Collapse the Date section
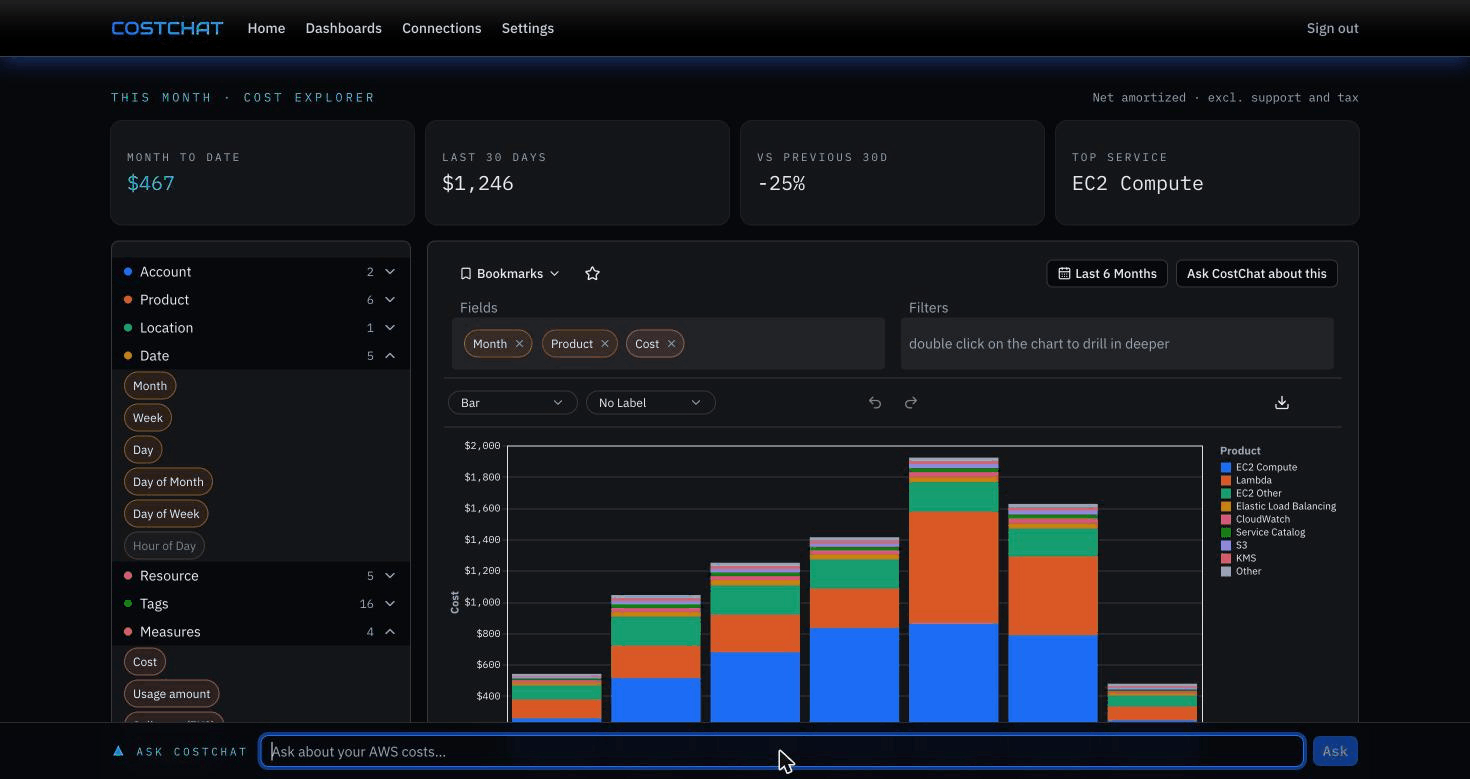Viewport: 1470px width, 779px height. click(260, 355)
